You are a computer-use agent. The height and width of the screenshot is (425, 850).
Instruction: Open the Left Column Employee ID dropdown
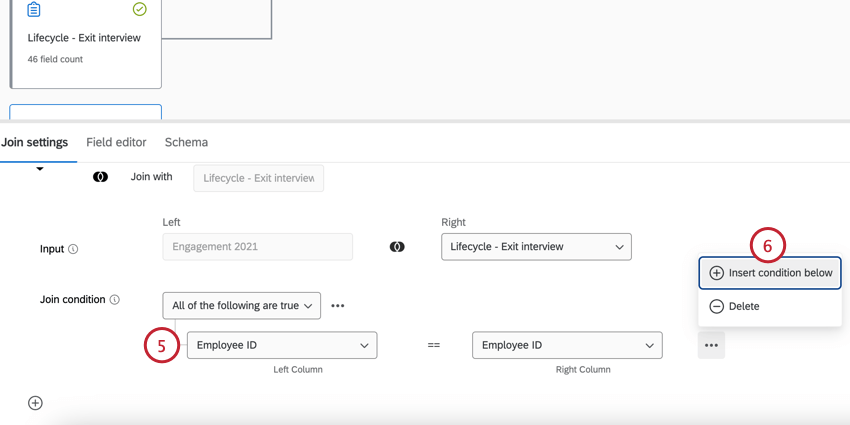tap(282, 345)
